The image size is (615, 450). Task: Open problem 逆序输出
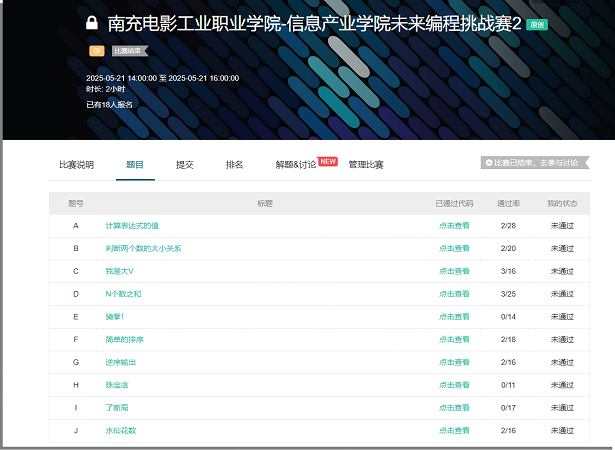[120, 362]
